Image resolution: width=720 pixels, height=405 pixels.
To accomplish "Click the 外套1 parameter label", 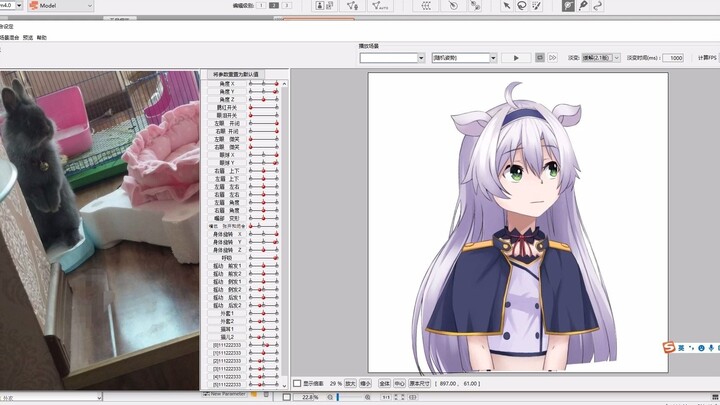I will pyautogui.click(x=227, y=313).
